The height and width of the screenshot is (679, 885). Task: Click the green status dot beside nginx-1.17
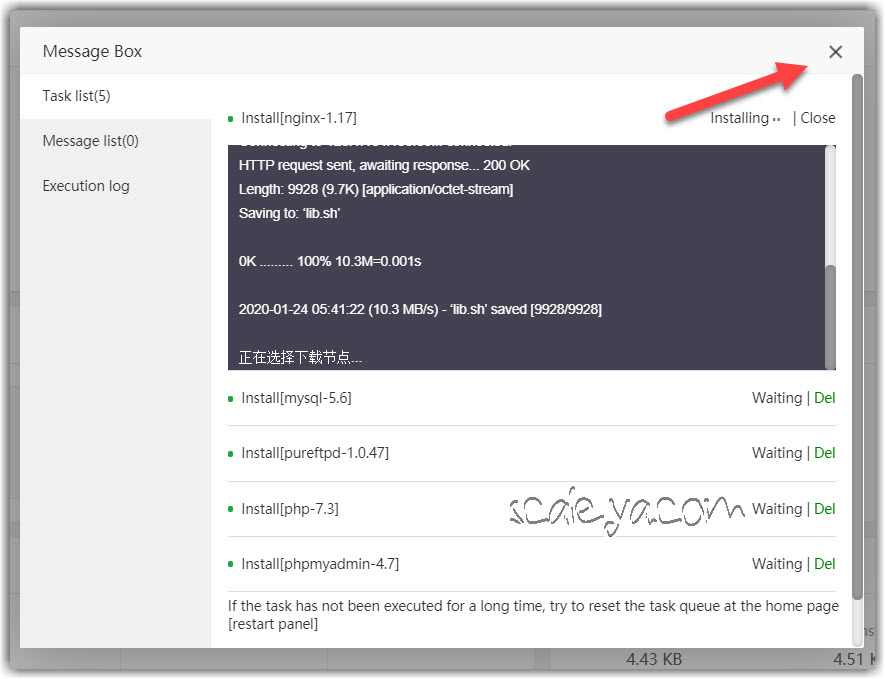pyautogui.click(x=231, y=118)
